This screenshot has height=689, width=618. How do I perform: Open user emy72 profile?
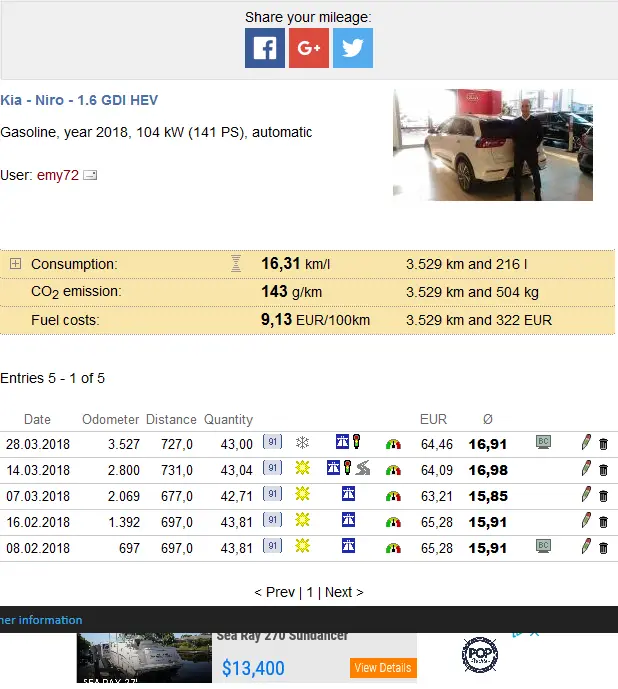(x=58, y=175)
